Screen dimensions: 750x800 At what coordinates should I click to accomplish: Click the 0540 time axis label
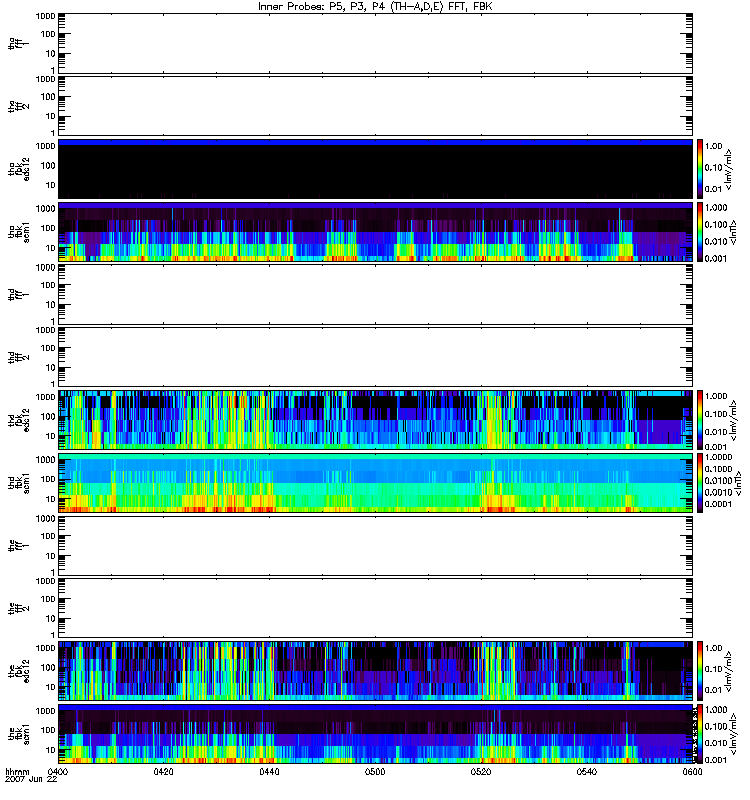click(587, 772)
